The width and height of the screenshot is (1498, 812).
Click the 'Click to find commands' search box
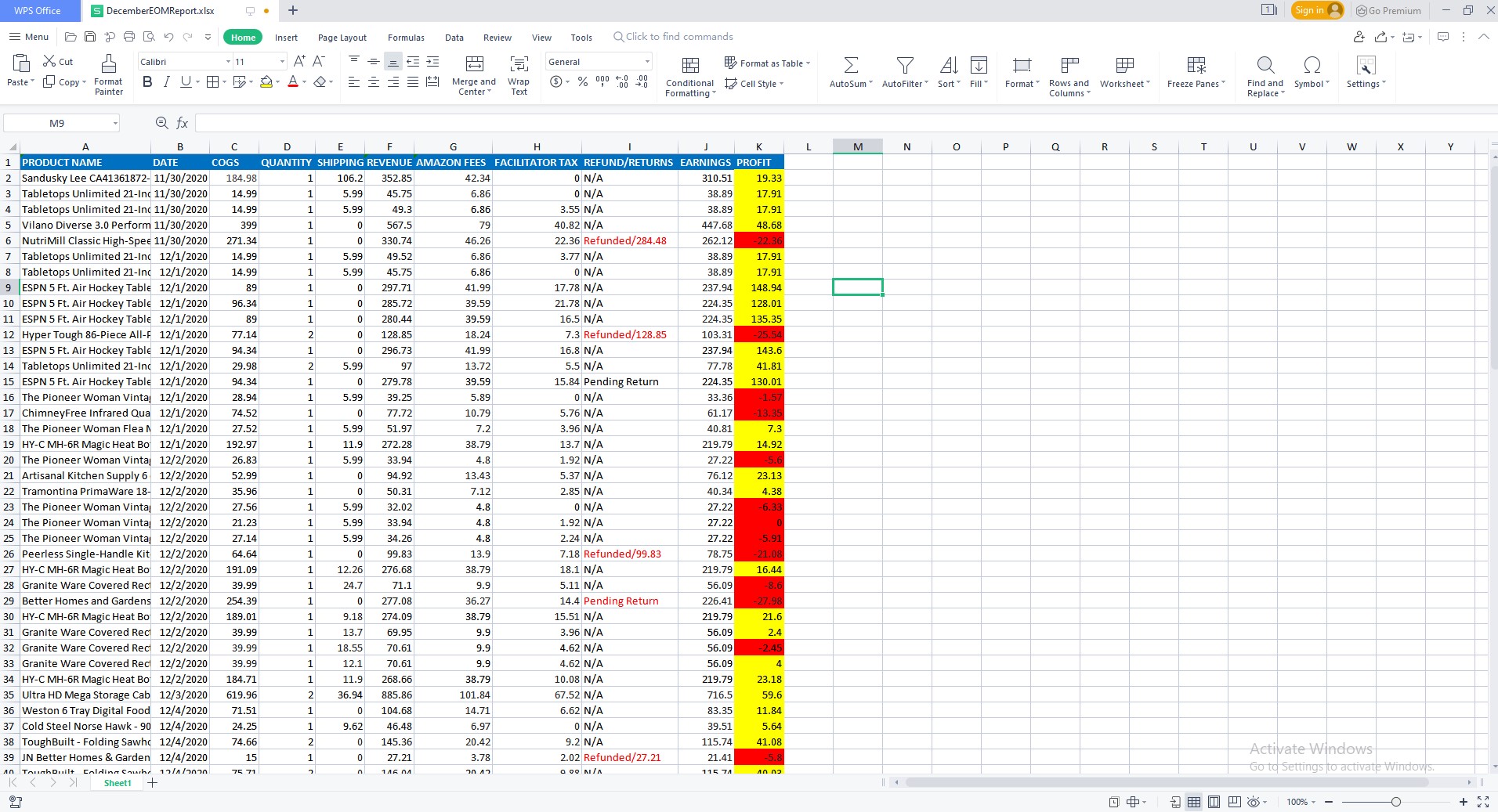pos(673,37)
